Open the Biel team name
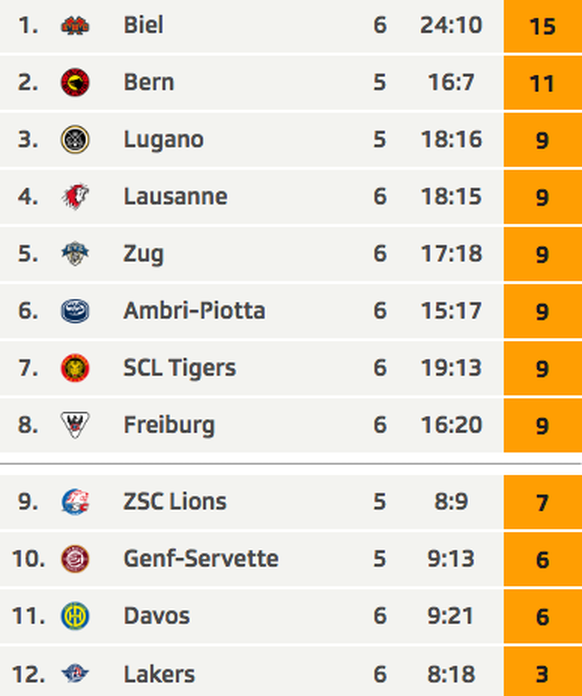Viewport: 582px width, 696px height. (143, 25)
